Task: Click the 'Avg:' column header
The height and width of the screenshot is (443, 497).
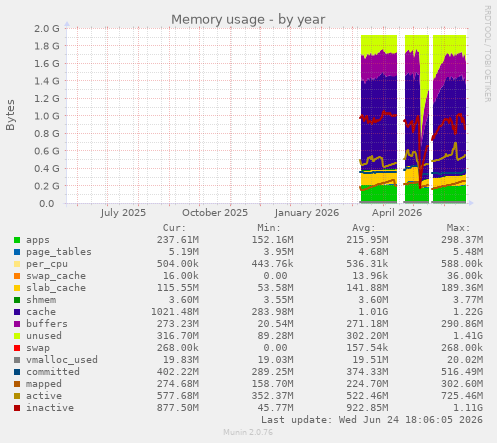Action: (x=363, y=228)
